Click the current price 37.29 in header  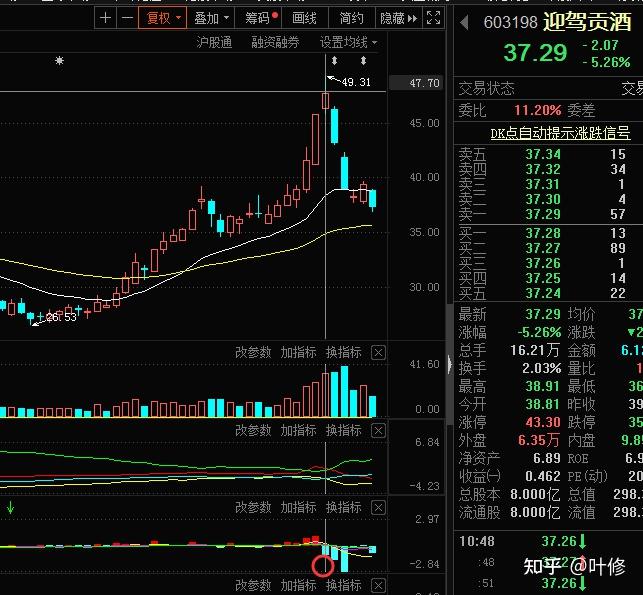click(535, 53)
